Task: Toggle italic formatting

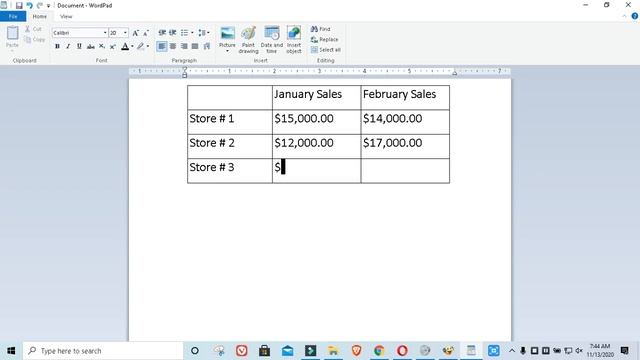Action: click(x=68, y=47)
